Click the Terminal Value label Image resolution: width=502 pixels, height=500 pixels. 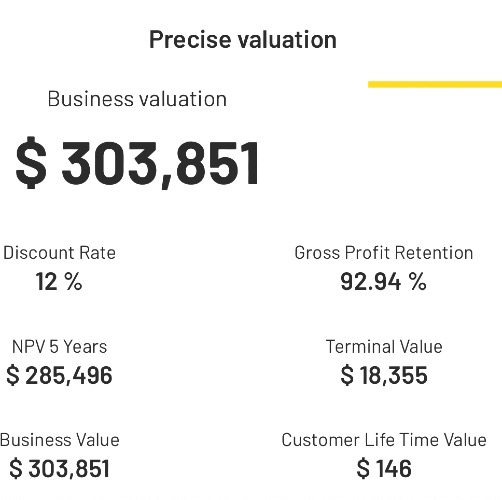(384, 347)
